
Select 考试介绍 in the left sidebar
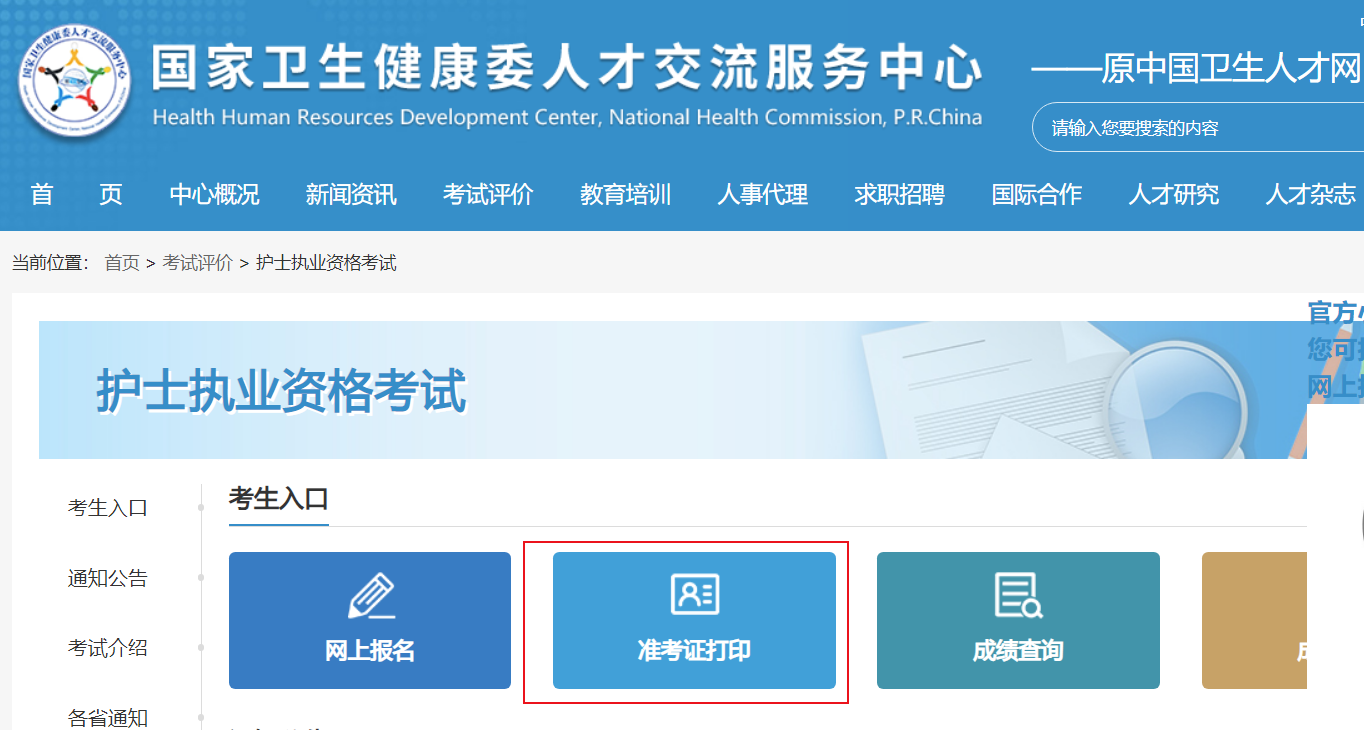[x=108, y=648]
